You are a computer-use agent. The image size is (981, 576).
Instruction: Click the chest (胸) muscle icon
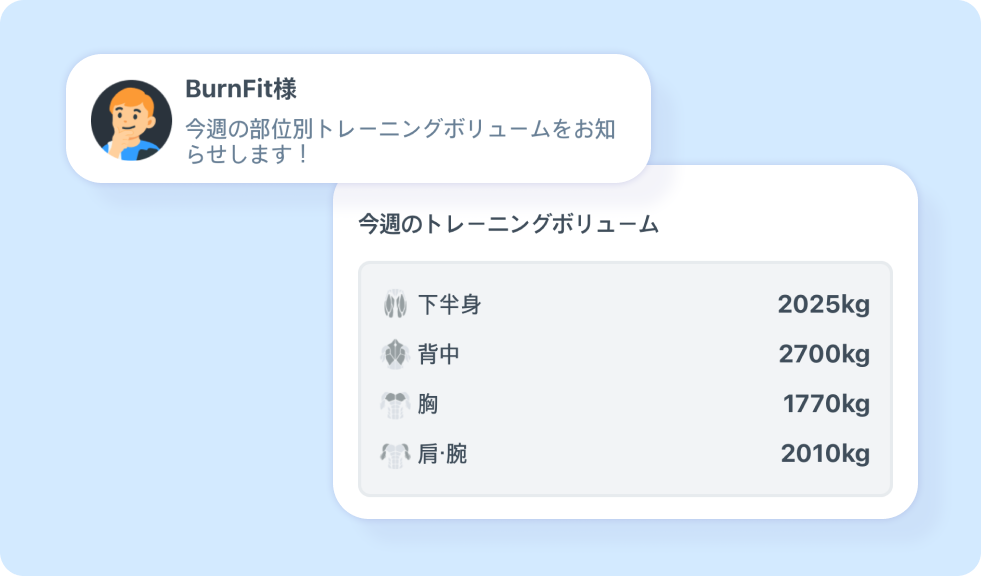click(395, 404)
